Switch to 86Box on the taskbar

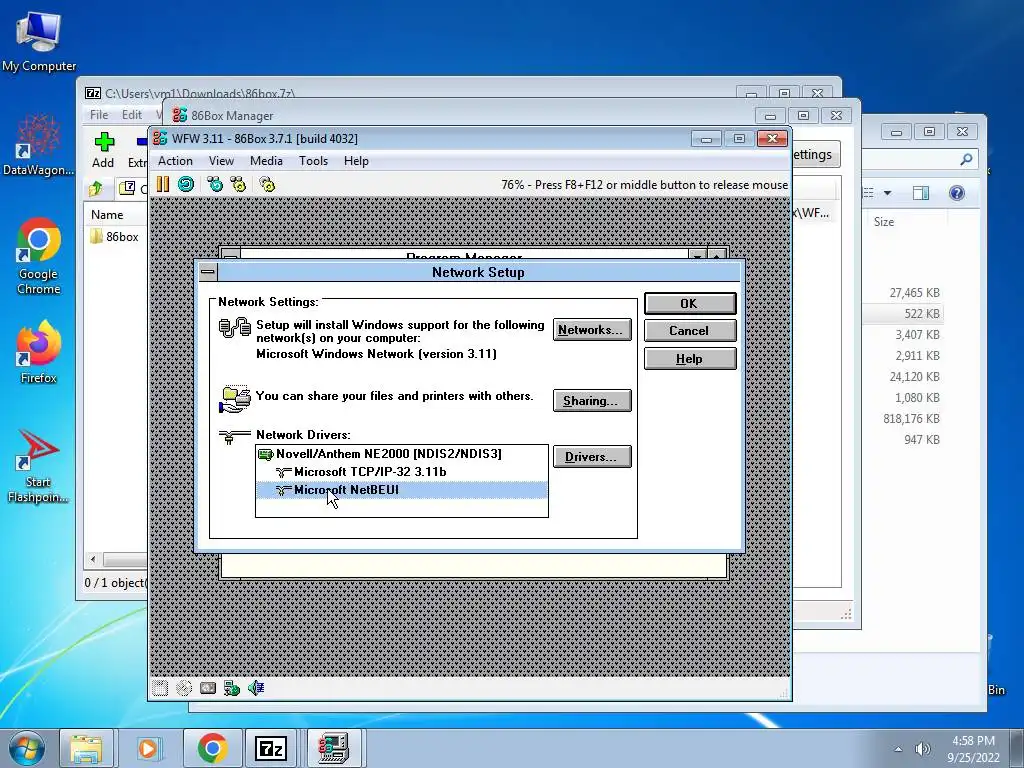(x=333, y=748)
